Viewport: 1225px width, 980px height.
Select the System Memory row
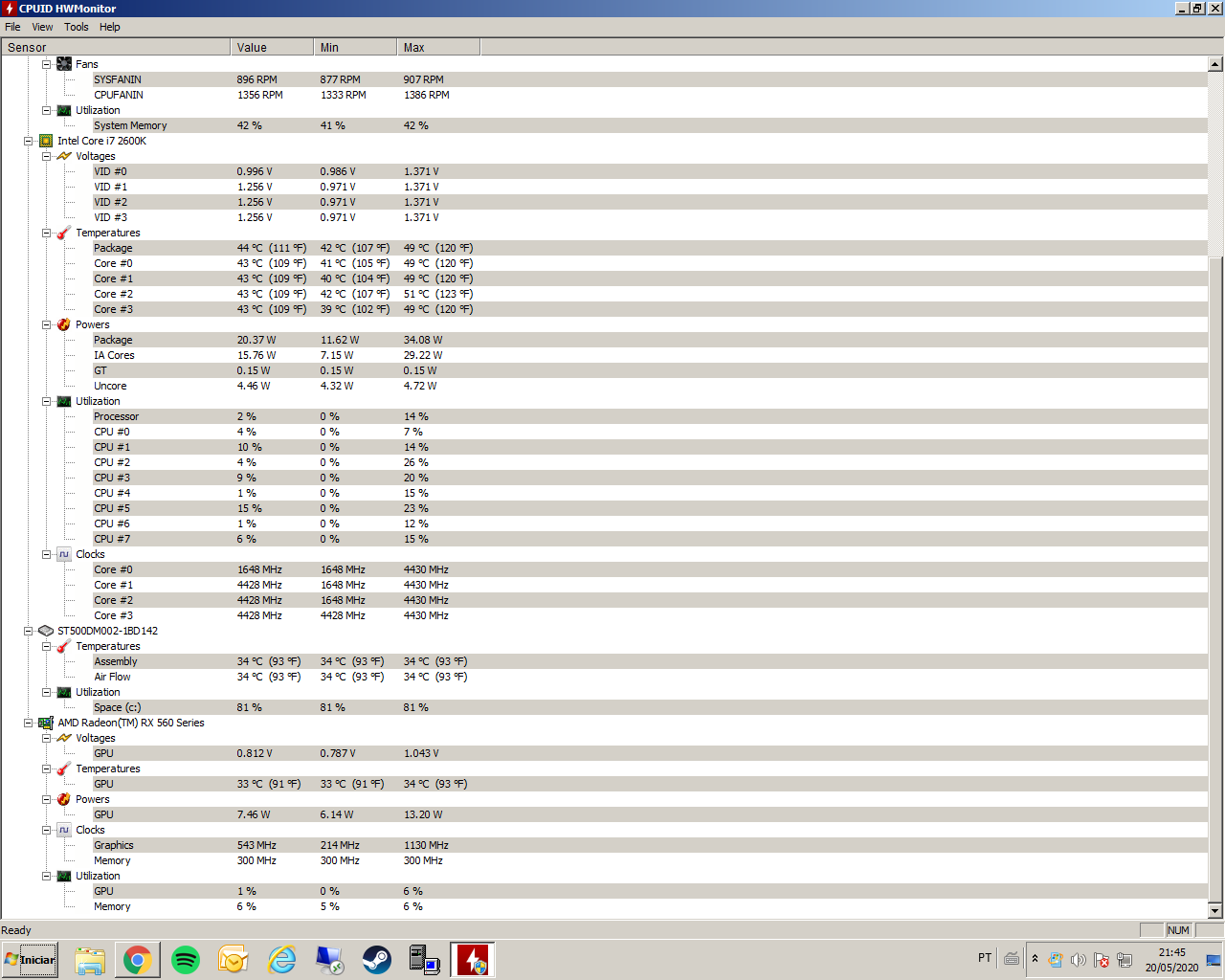[x=650, y=125]
